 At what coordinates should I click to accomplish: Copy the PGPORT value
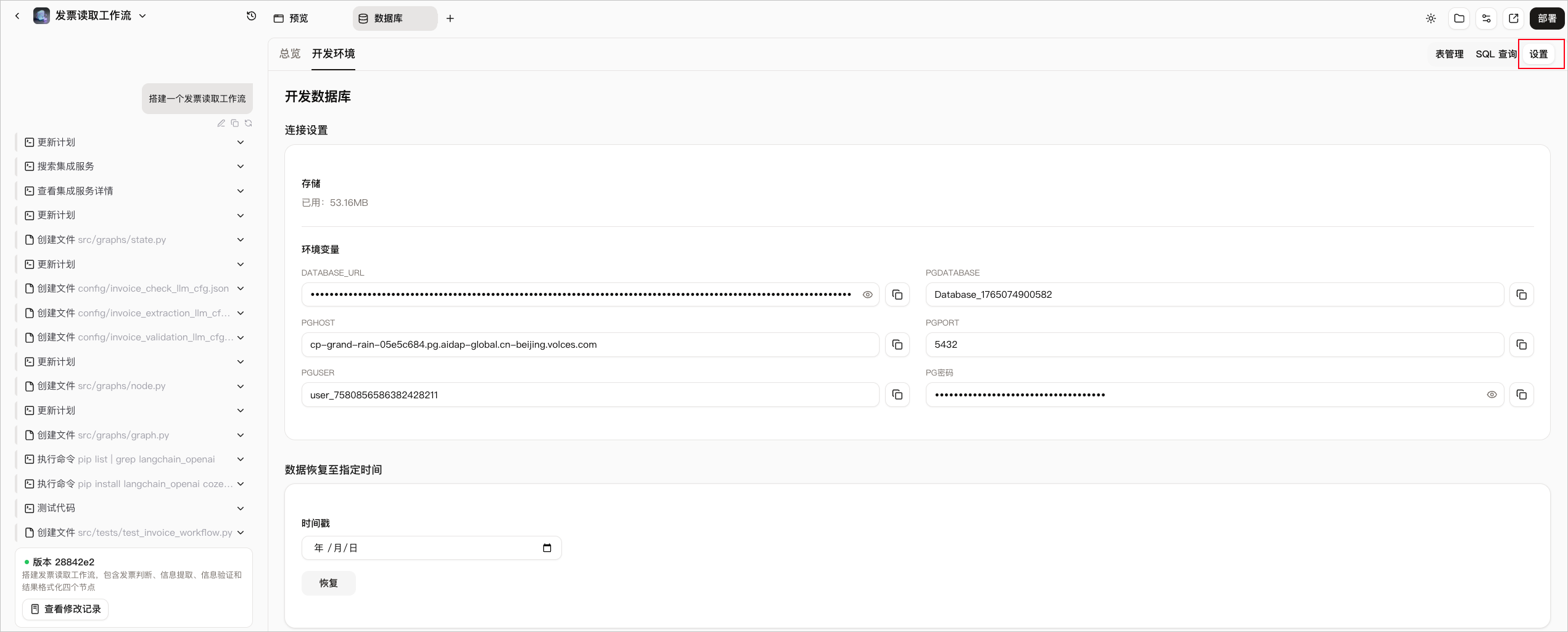1522,345
